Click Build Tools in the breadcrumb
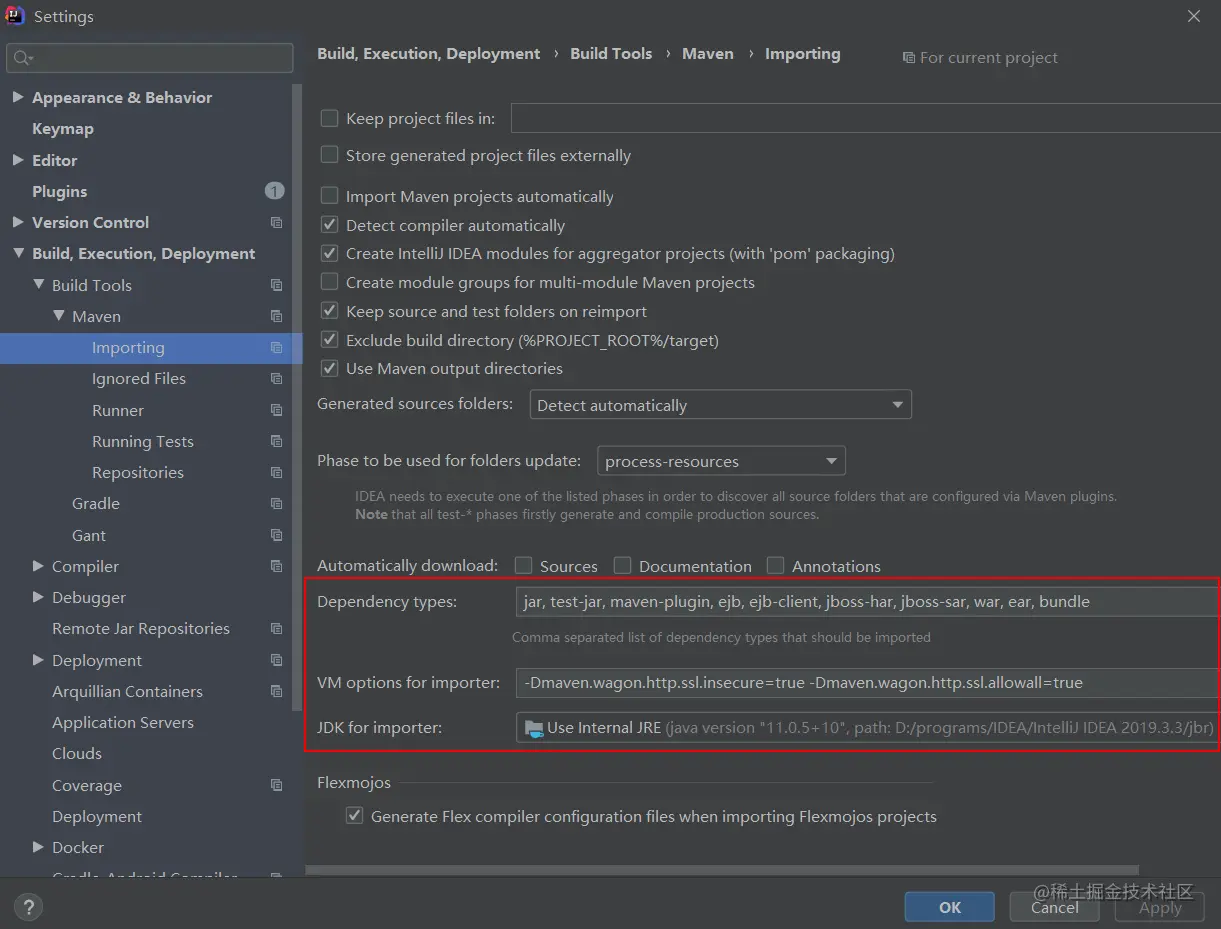This screenshot has width=1221, height=929. click(x=611, y=54)
